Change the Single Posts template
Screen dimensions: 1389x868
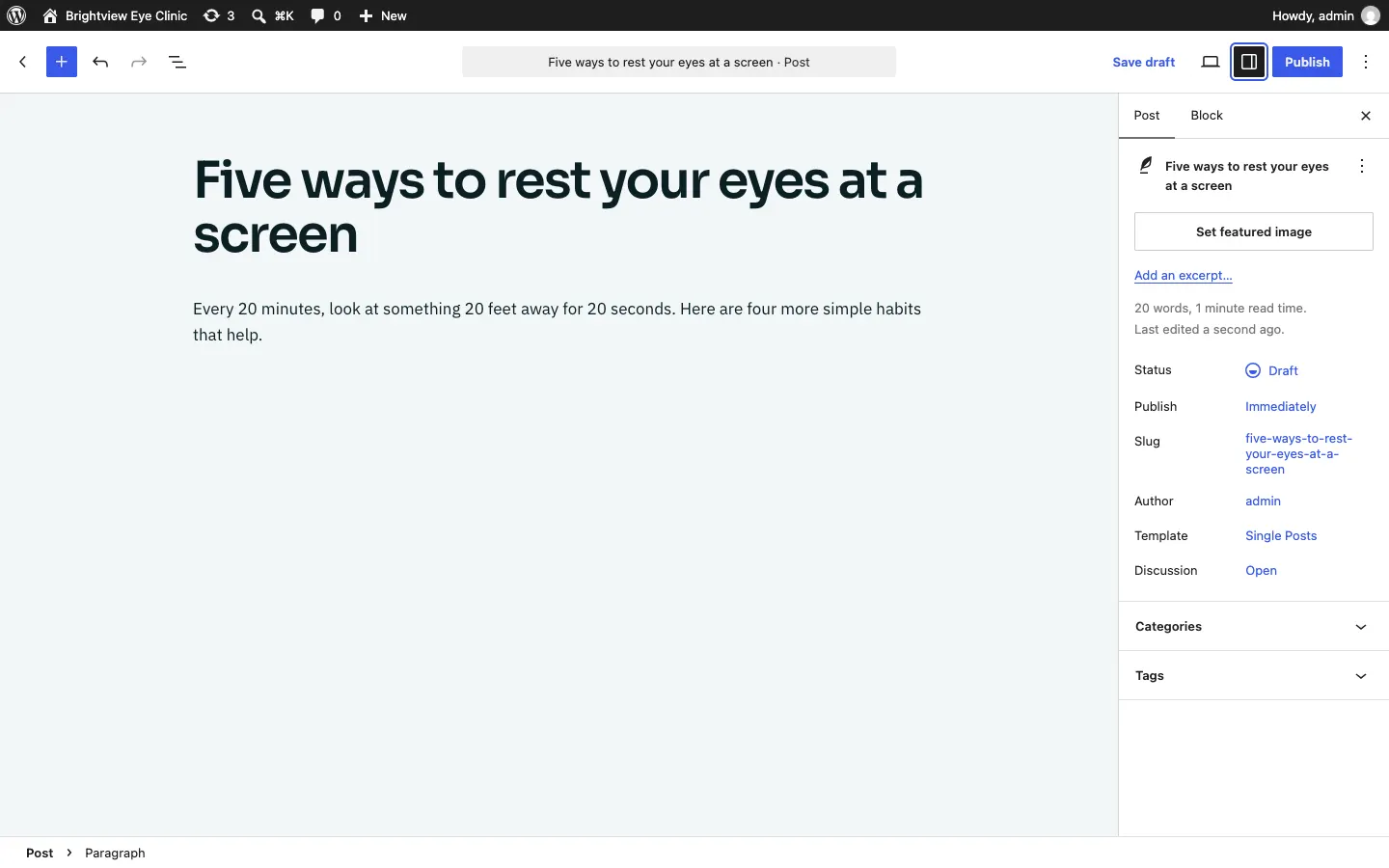[x=1281, y=536]
